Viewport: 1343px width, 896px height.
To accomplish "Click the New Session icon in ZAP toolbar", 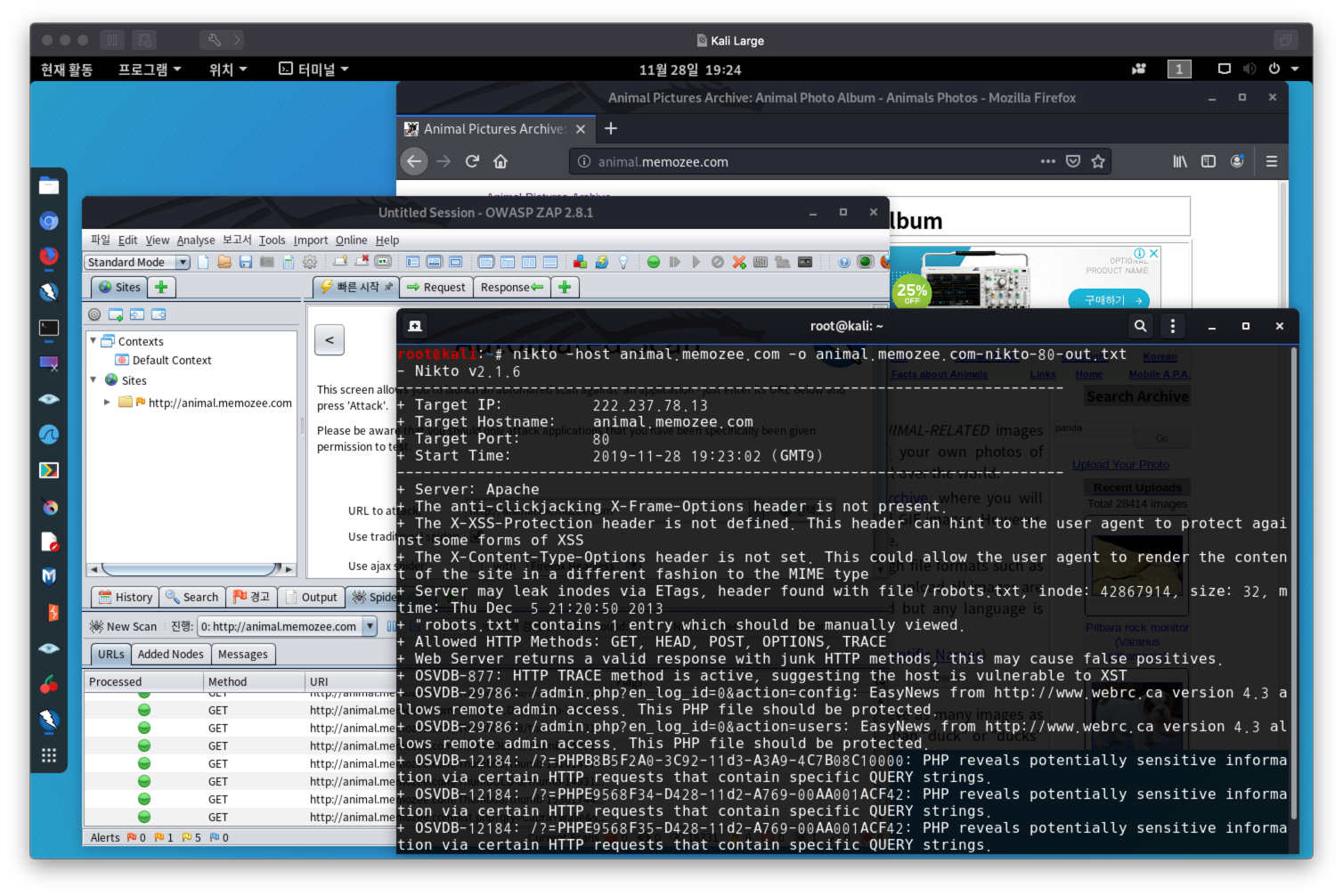I will [x=203, y=262].
